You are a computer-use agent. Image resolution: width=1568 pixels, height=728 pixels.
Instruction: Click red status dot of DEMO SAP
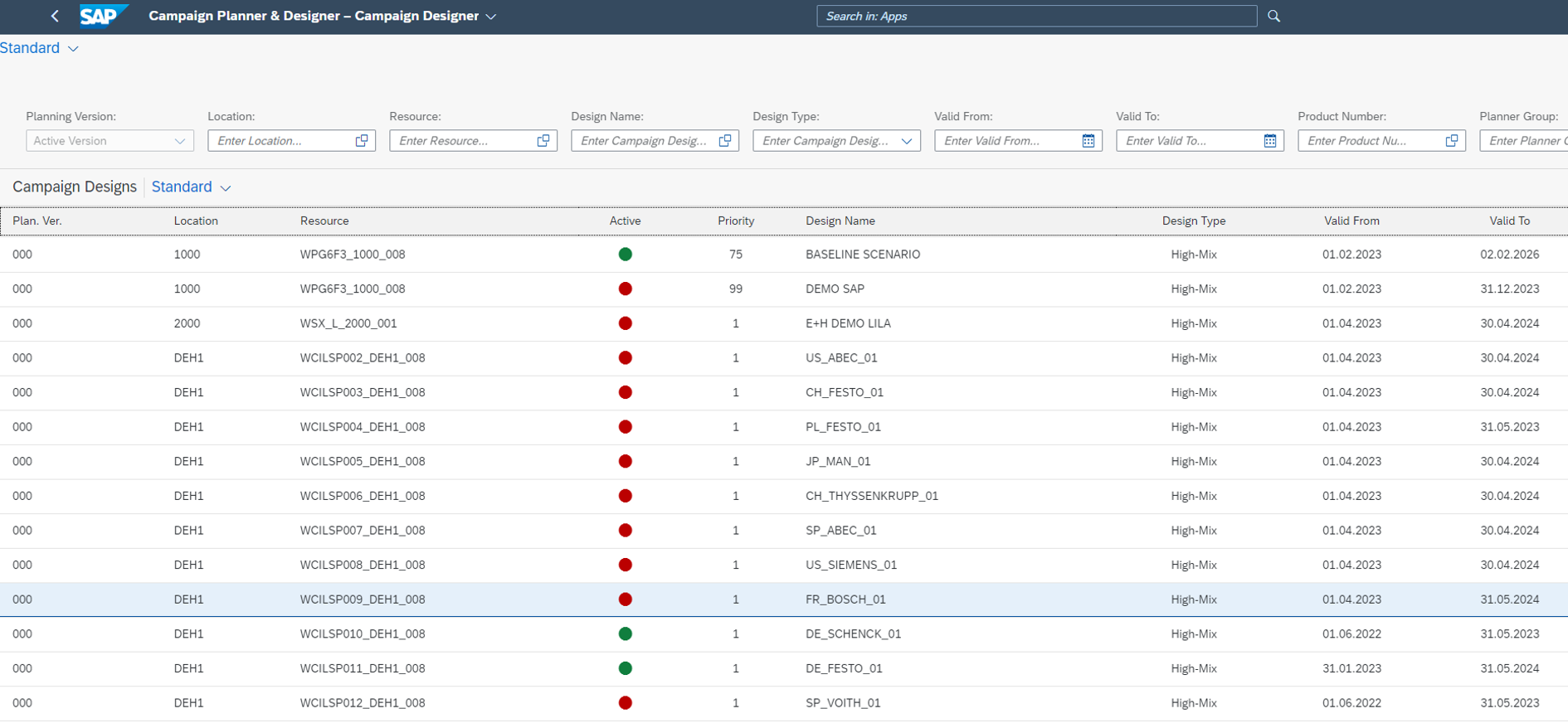point(626,289)
